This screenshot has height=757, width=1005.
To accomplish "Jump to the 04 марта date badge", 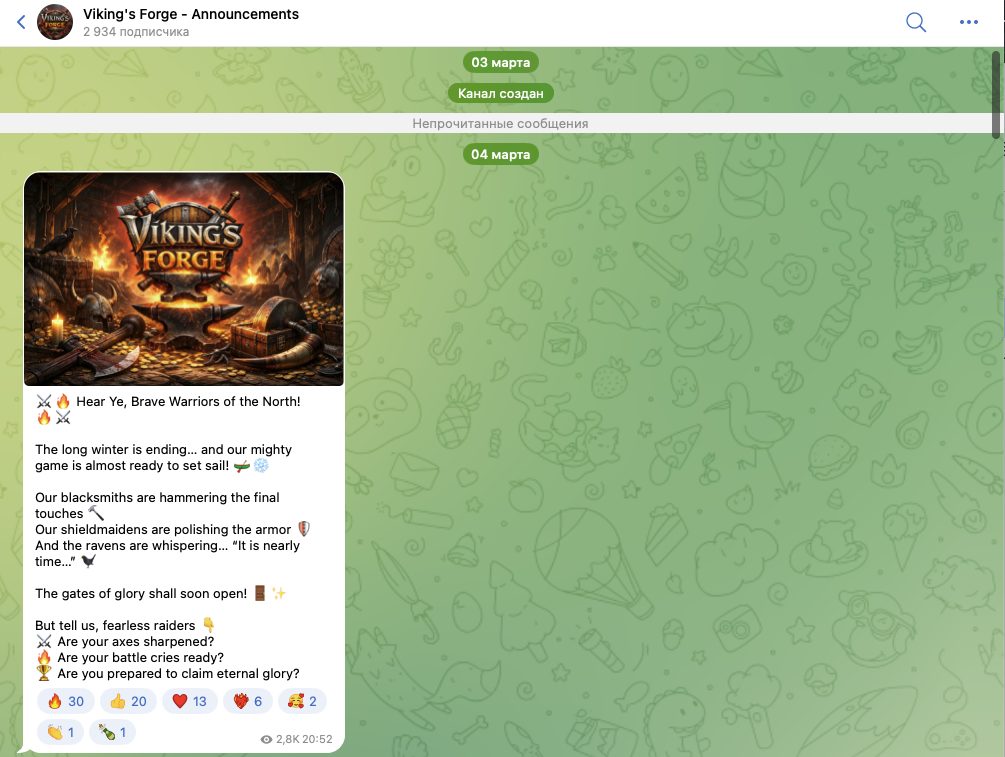I will point(501,154).
